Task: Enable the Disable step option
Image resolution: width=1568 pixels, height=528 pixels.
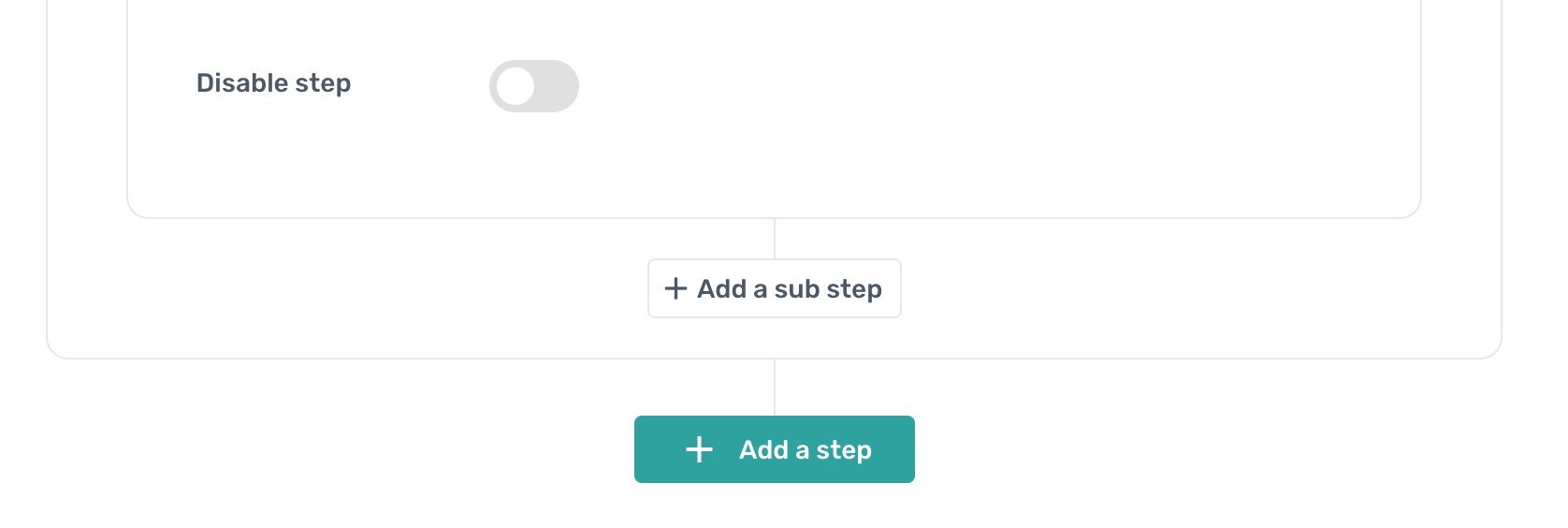Action: point(533,86)
